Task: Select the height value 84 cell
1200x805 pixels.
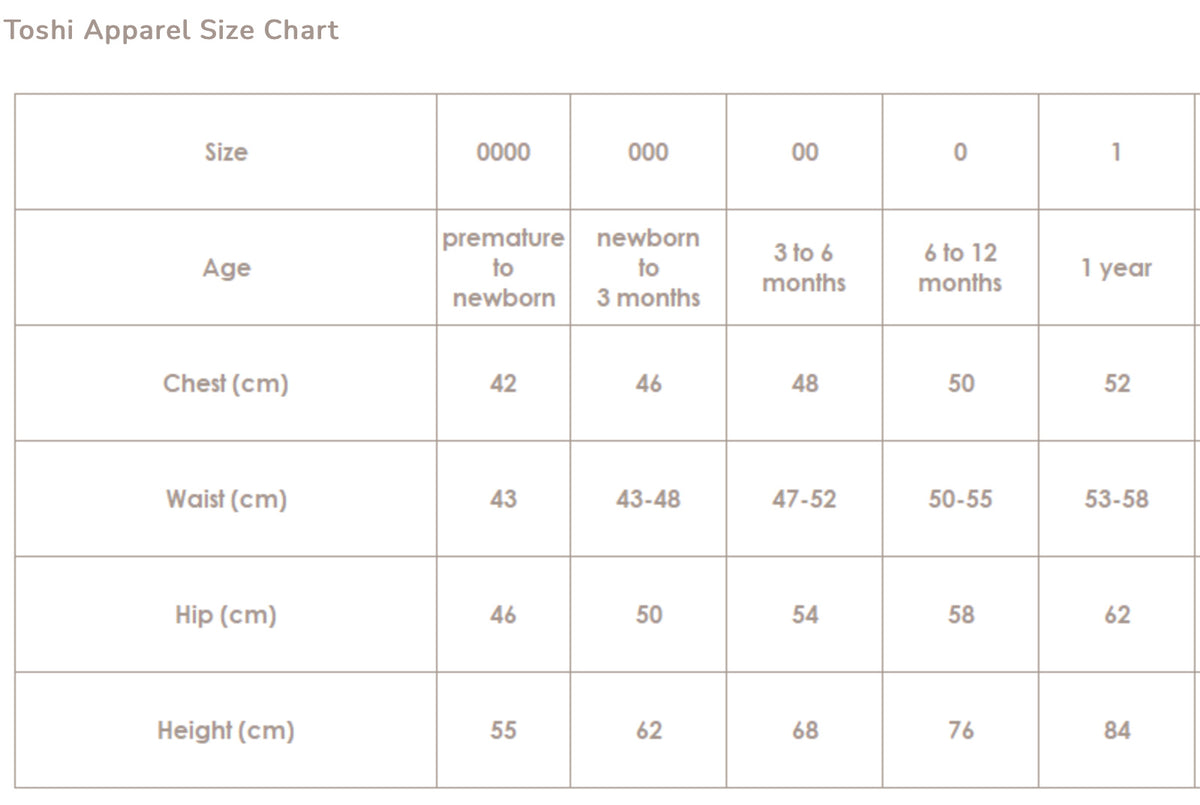Action: click(x=1116, y=731)
